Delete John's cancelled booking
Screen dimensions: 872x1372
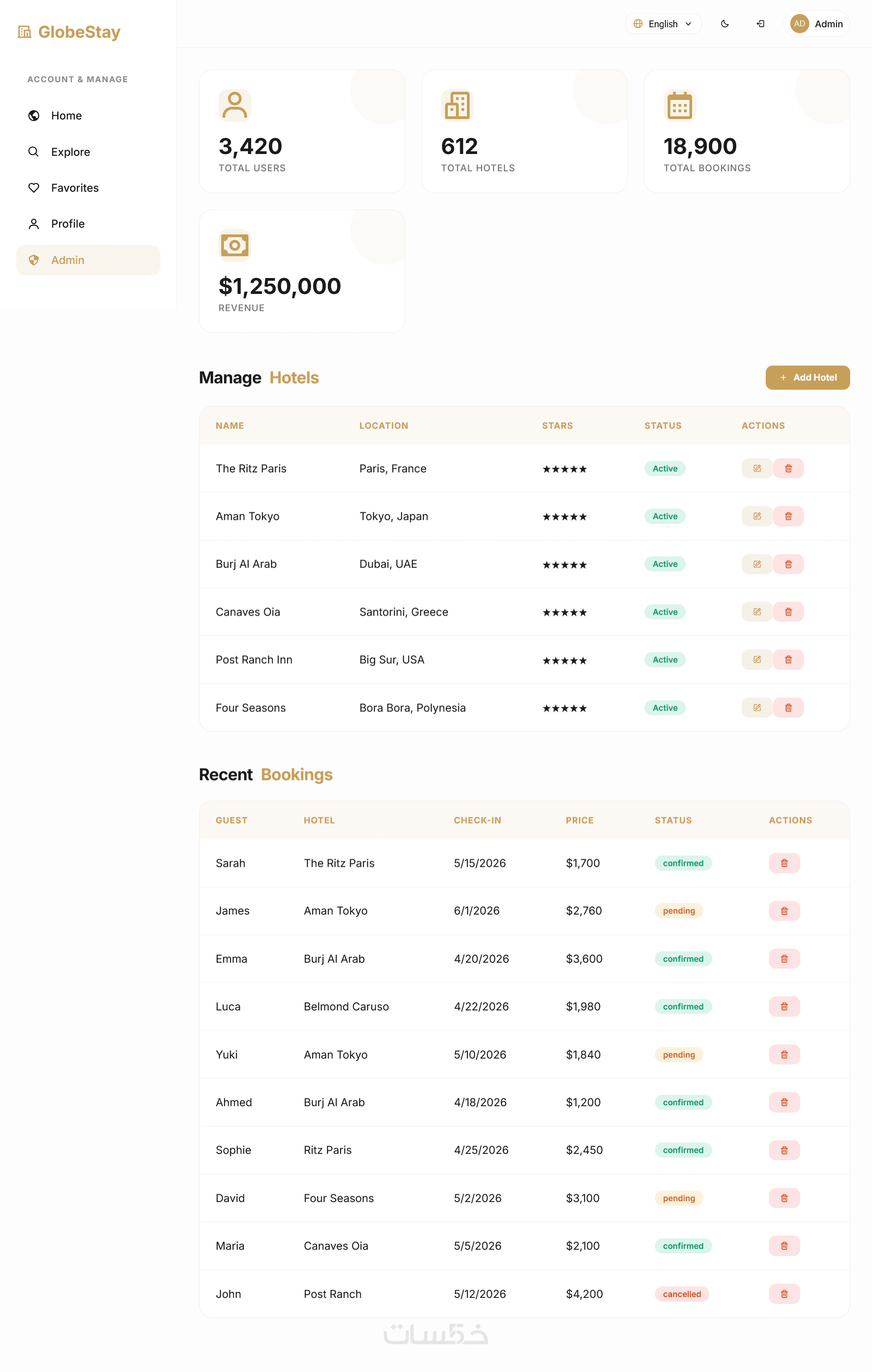point(784,1294)
